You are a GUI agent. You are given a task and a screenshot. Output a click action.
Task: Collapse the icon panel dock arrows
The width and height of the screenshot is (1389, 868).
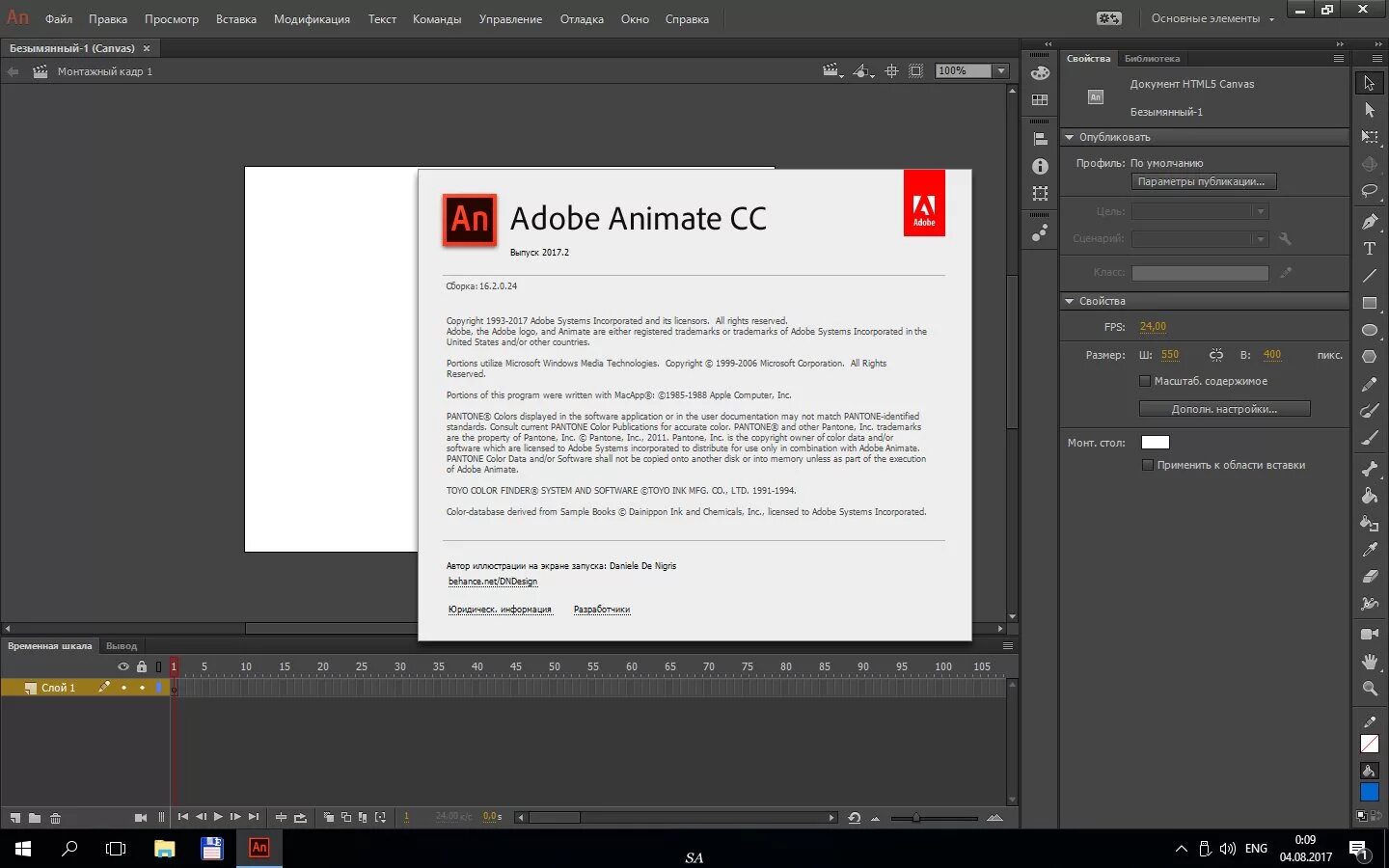tap(1049, 44)
